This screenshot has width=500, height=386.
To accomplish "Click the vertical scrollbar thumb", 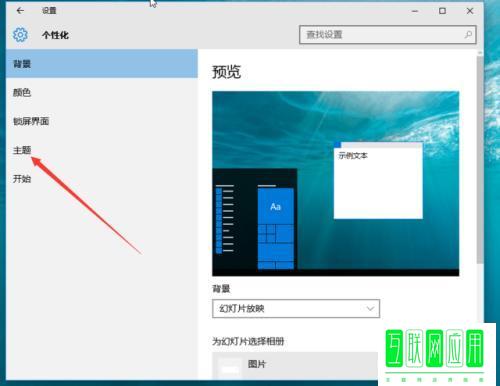I will coord(480,160).
